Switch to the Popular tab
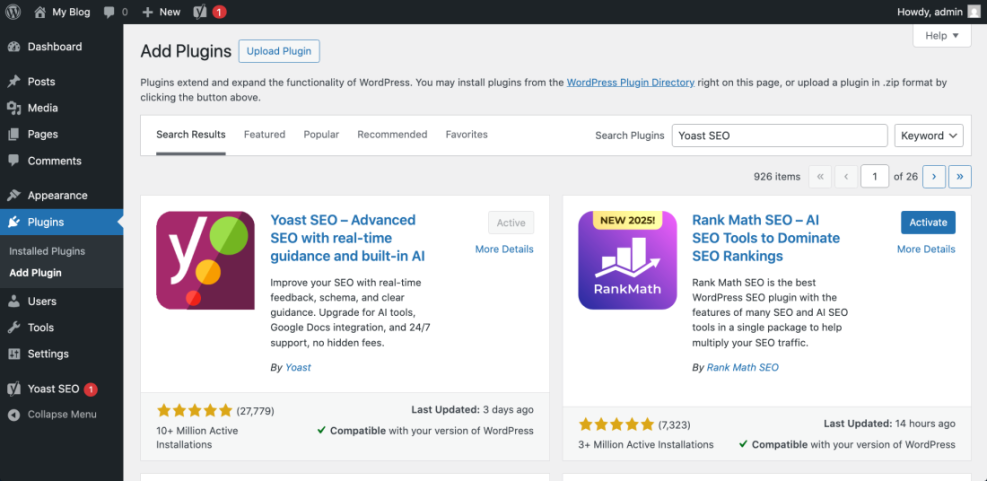Viewport: 987px width, 481px height. (321, 134)
